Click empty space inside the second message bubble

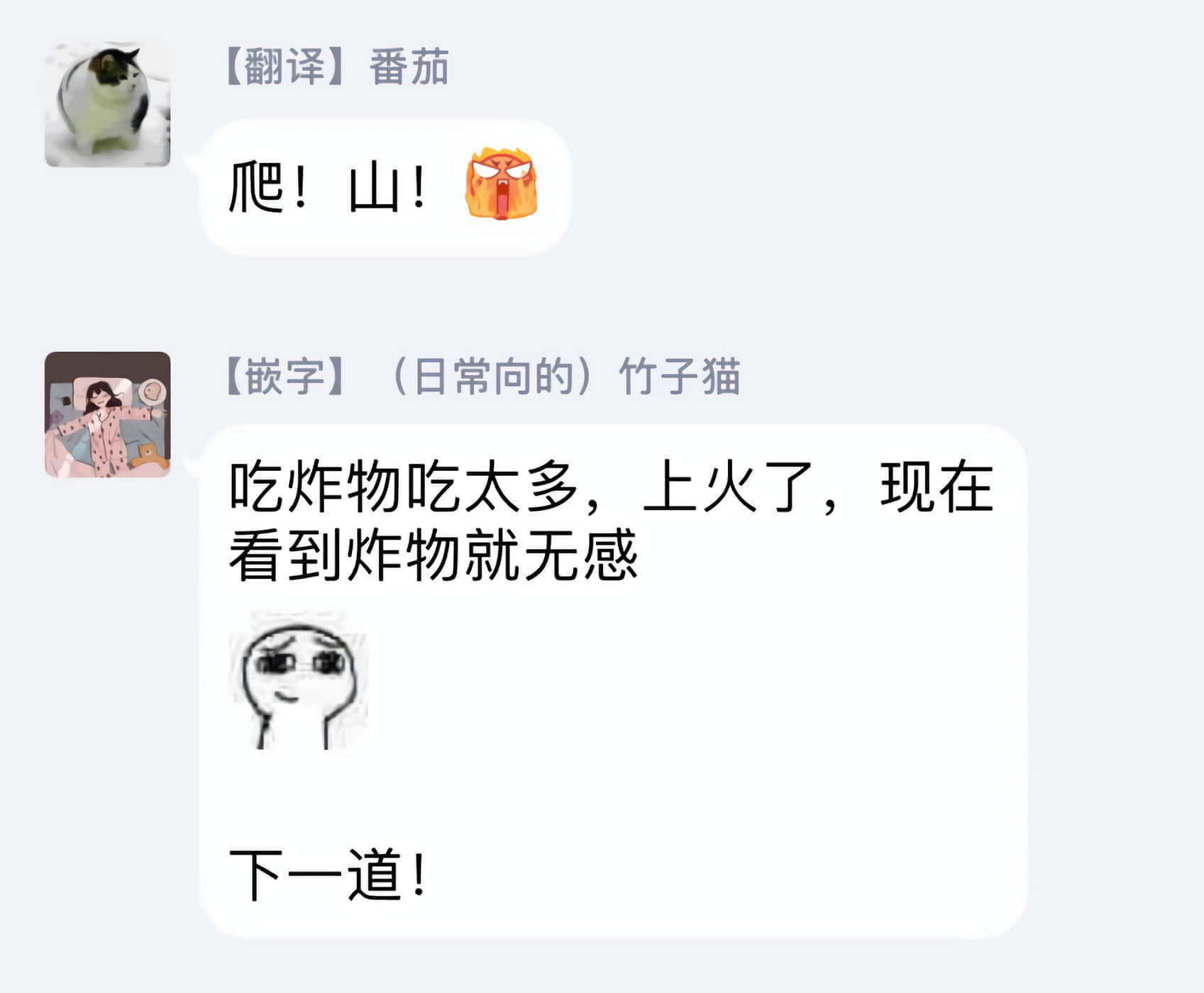pyautogui.click(x=709, y=709)
